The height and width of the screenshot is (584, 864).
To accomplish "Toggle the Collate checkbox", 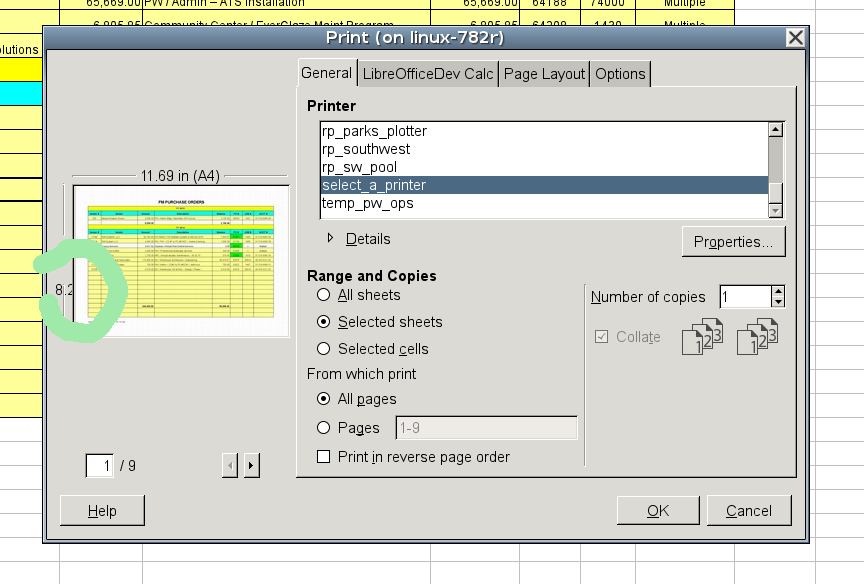I will coord(602,337).
